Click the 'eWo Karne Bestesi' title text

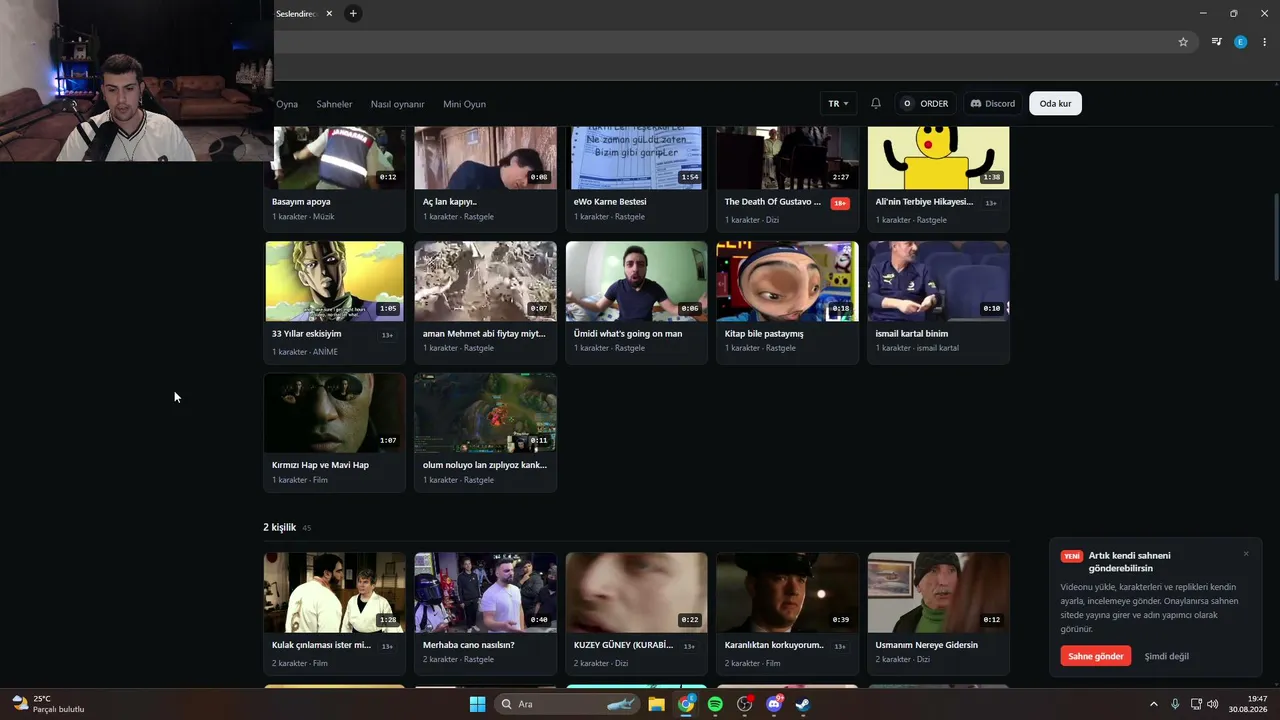610,201
